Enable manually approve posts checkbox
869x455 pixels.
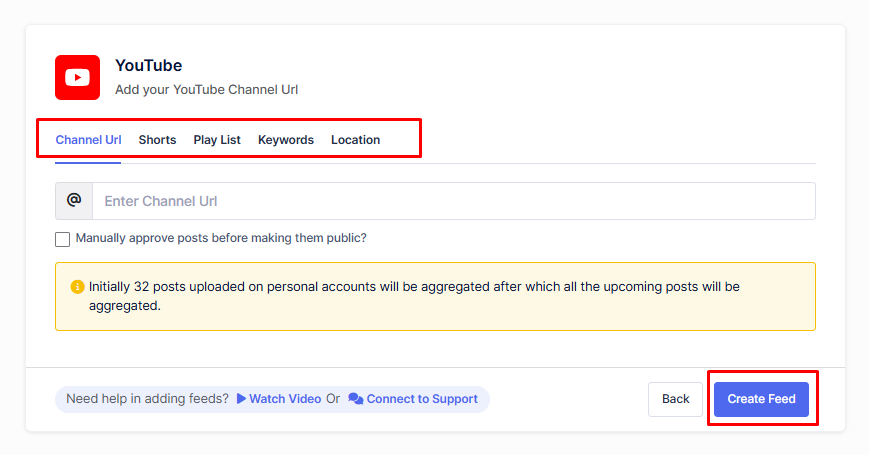click(x=63, y=239)
